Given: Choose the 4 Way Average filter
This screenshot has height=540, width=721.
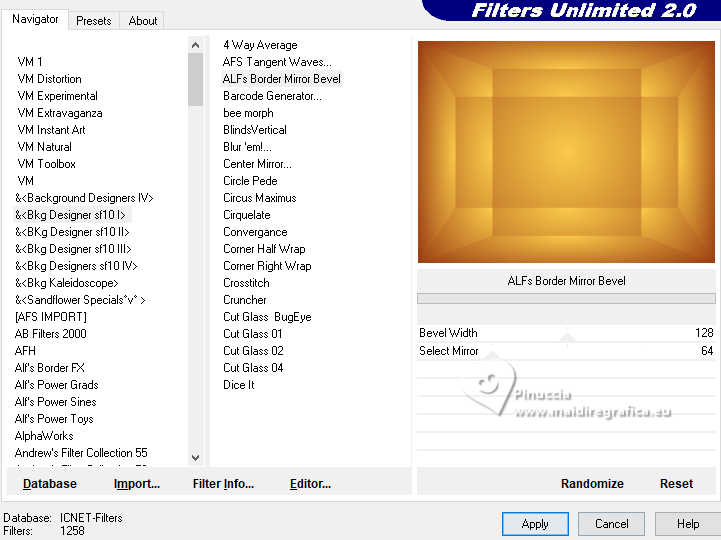Looking at the screenshot, I should tap(260, 45).
